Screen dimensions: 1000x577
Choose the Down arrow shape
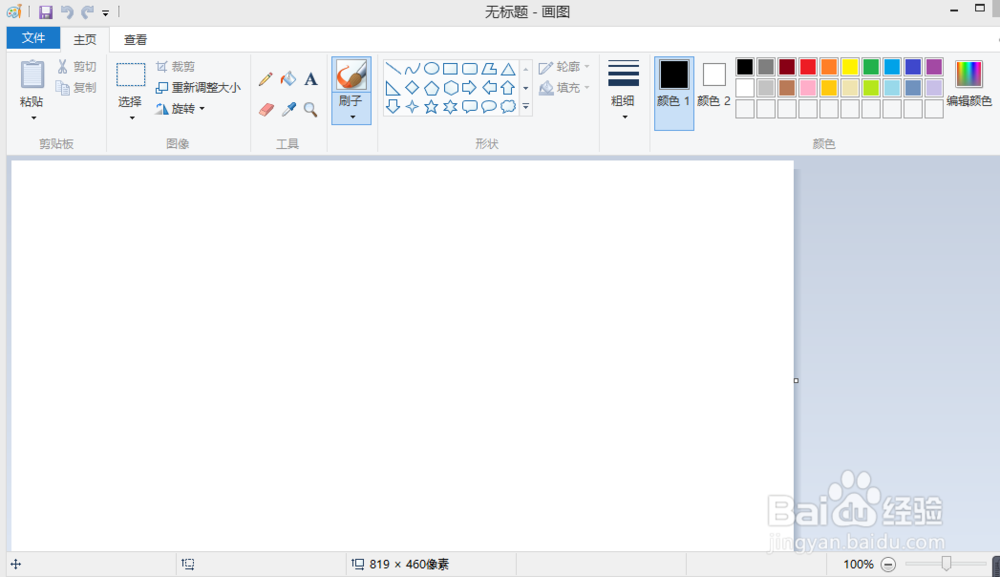393,106
